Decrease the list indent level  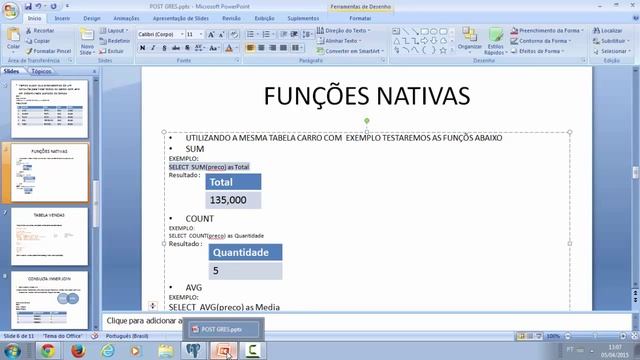(284, 35)
